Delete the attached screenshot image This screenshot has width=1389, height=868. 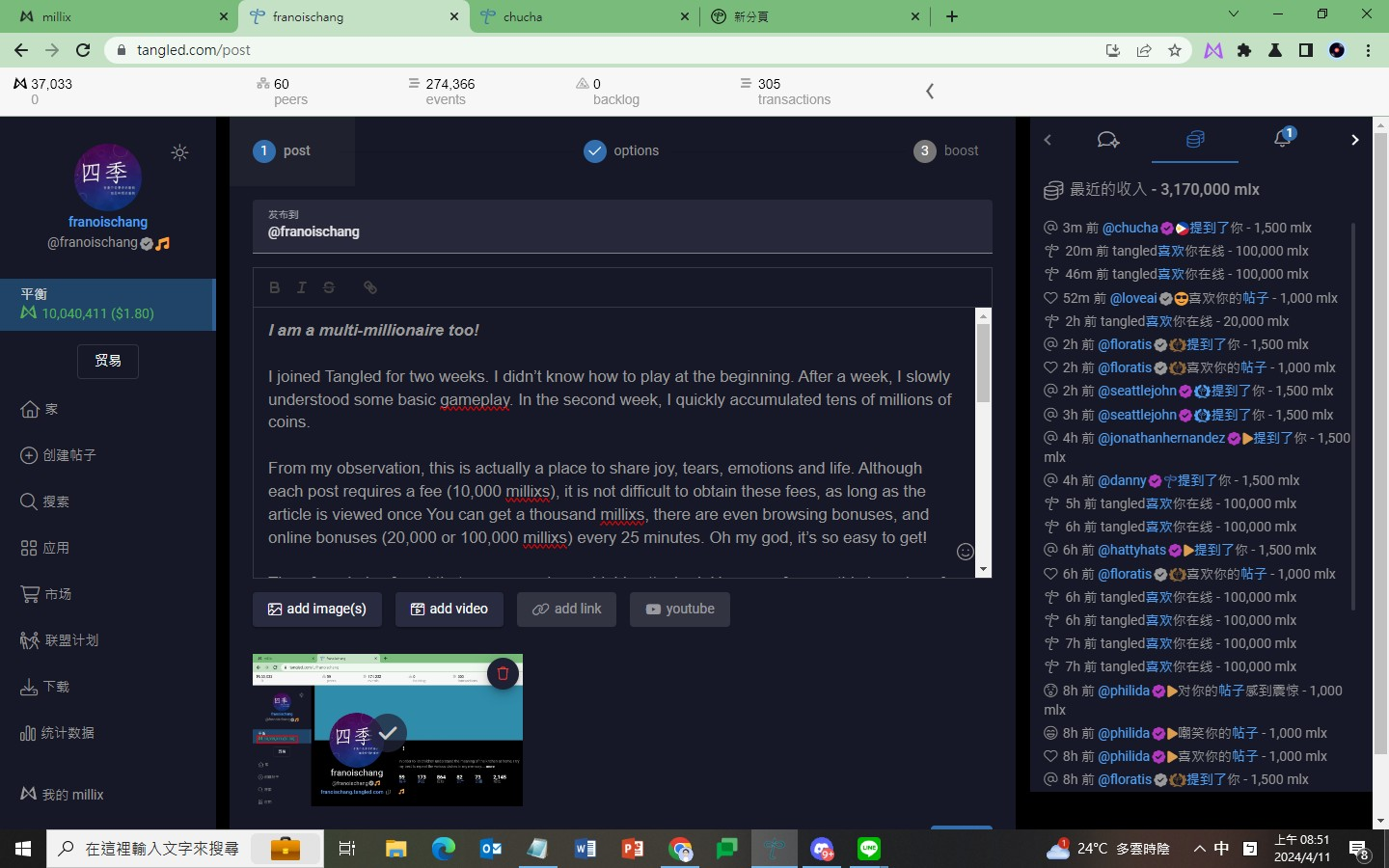click(503, 673)
